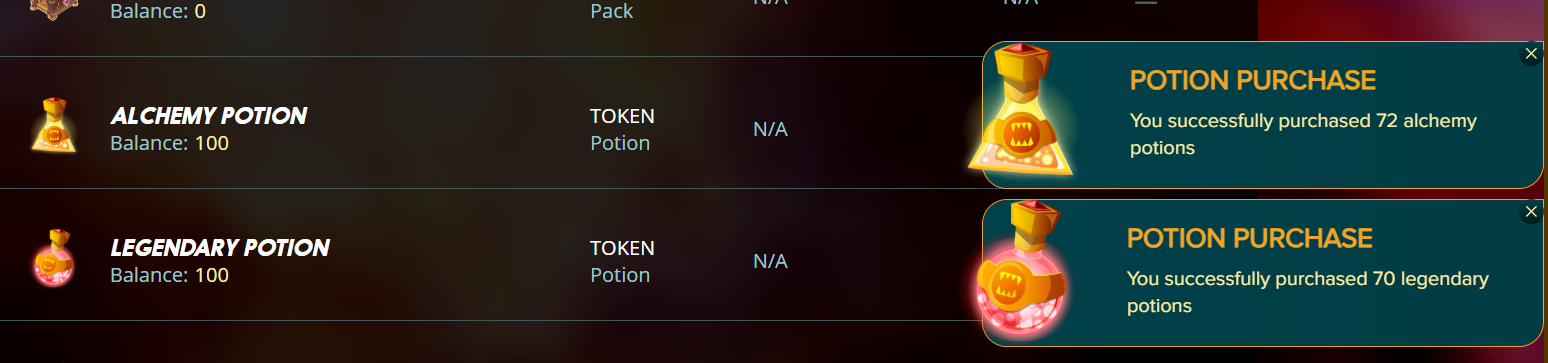The image size is (1548, 363).
Task: Click the "purchased 70 legendary potions" message
Action: [x=1308, y=292]
